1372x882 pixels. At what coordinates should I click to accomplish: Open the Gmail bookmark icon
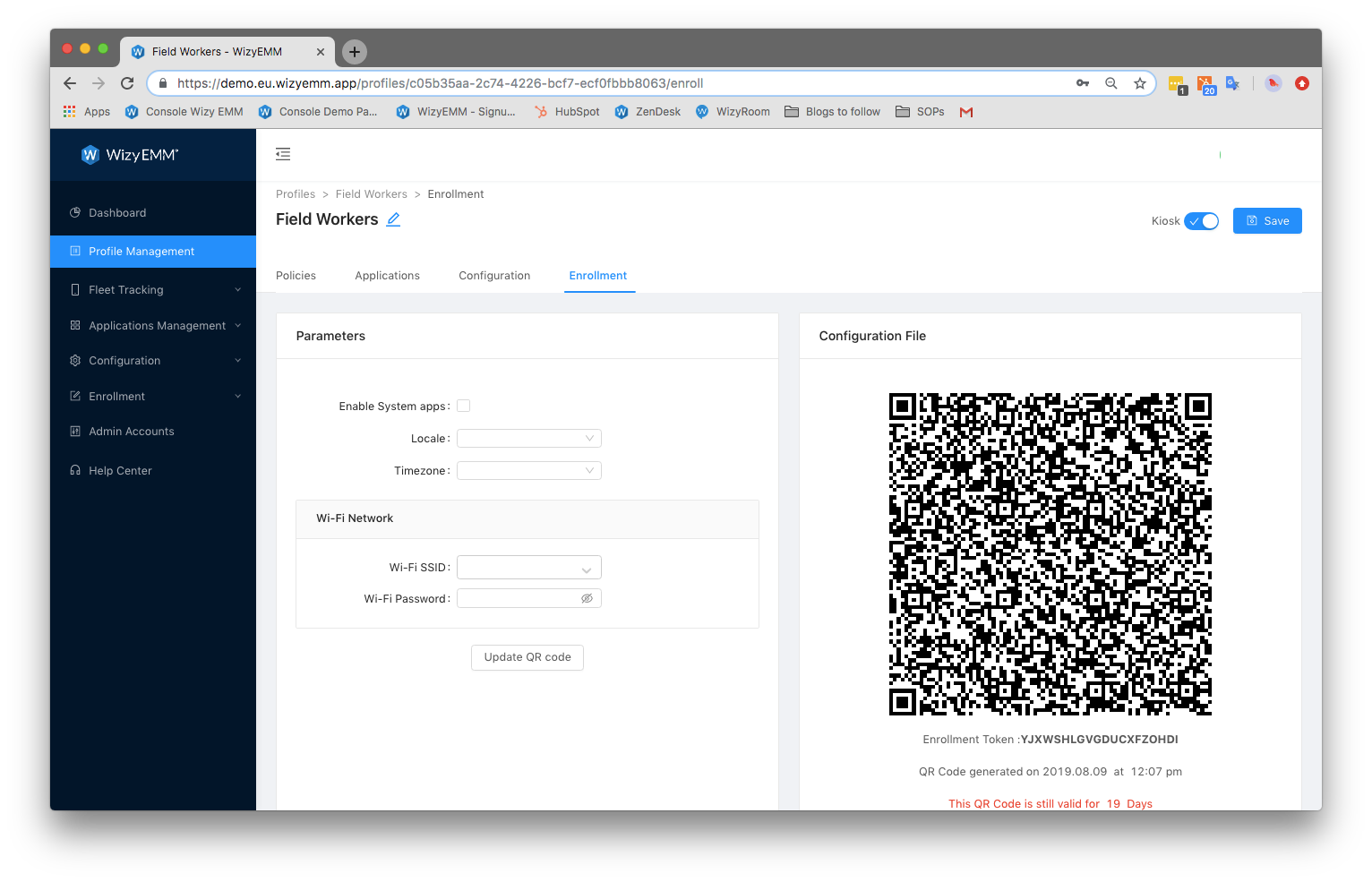coord(966,112)
